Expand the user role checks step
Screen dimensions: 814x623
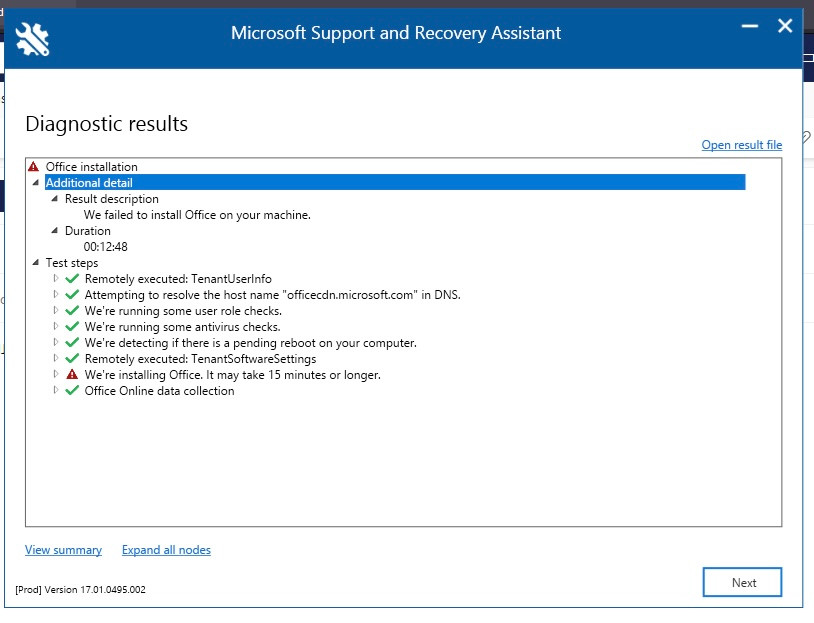pyautogui.click(x=56, y=310)
